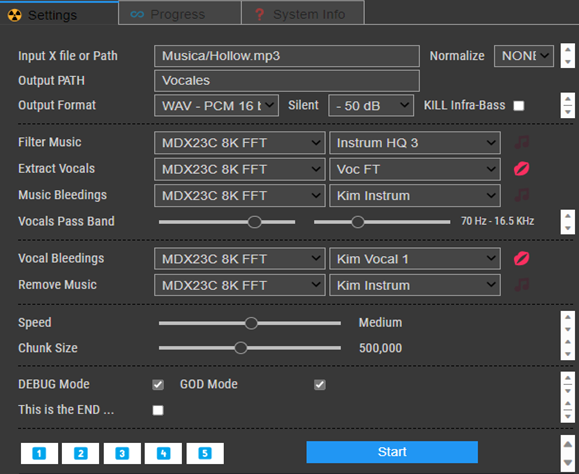The height and width of the screenshot is (474, 579).
Task: Click the lips icon beside Extract Vocals
Action: (522, 169)
